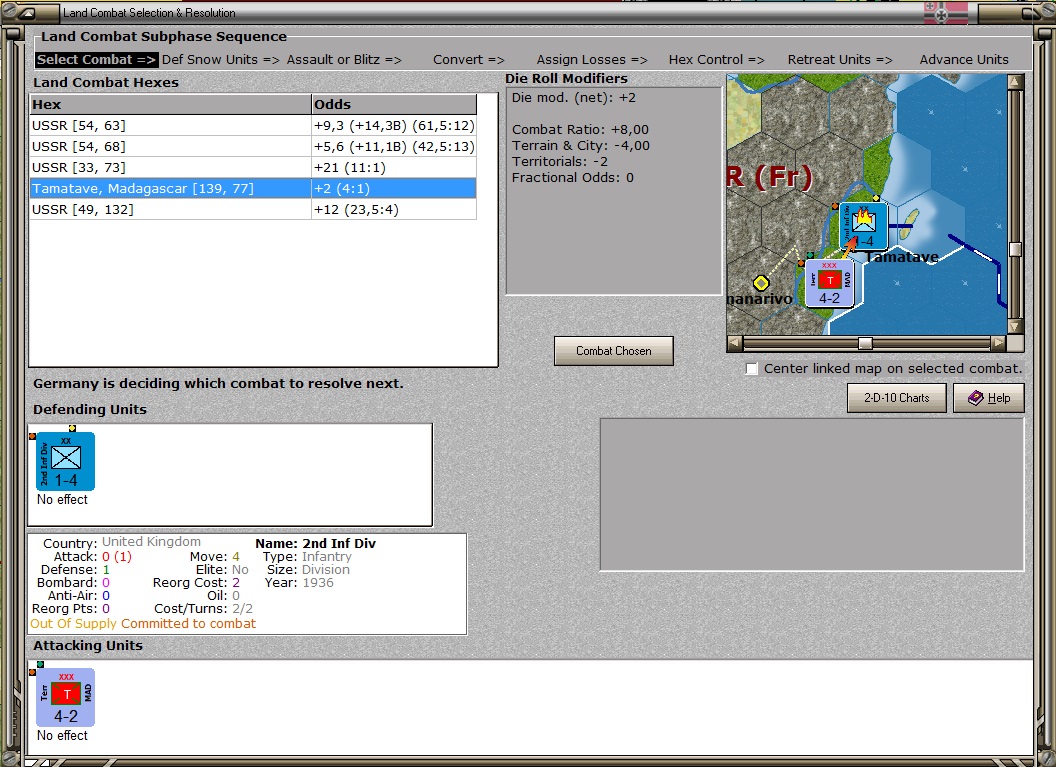Click the odds cell +12 (23,5:4)

(394, 209)
